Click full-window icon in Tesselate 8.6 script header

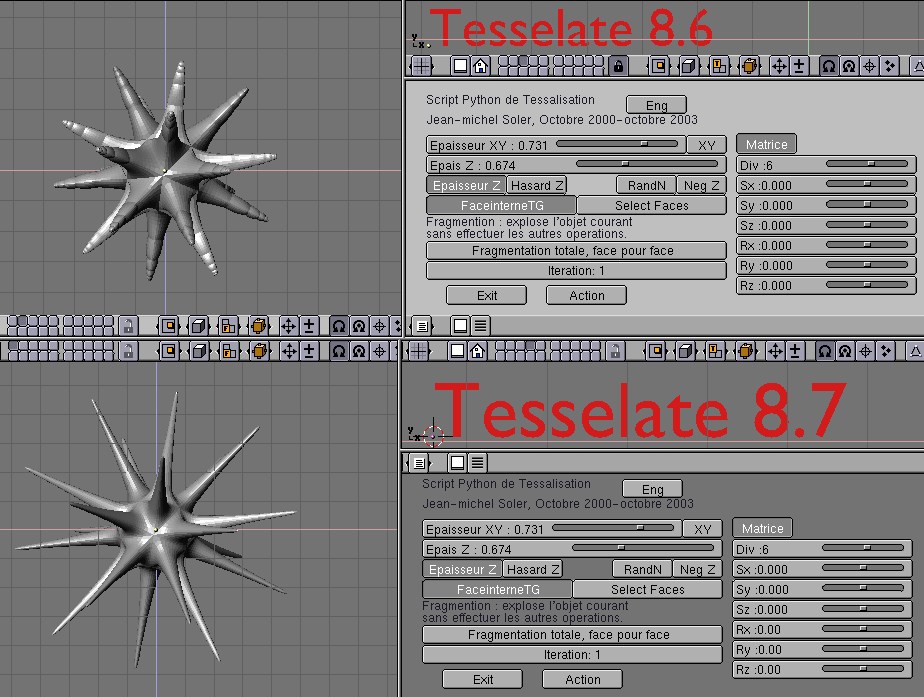[461, 325]
